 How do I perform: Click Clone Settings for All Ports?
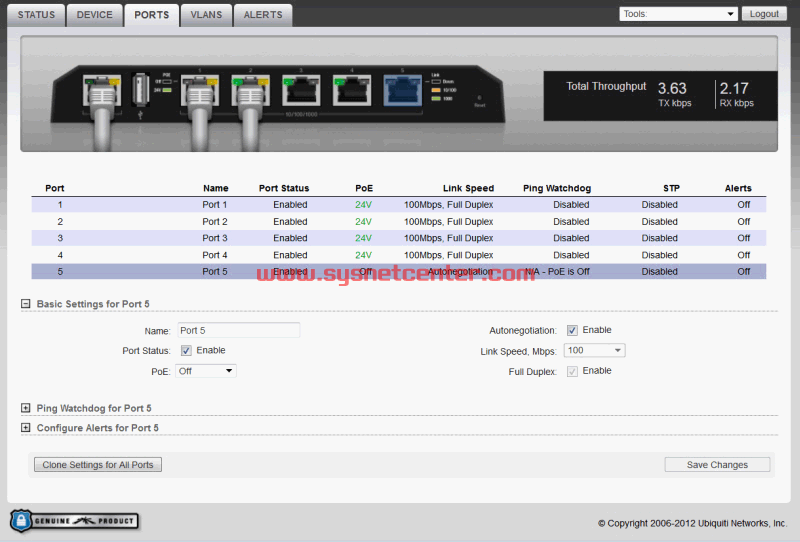click(x=97, y=465)
